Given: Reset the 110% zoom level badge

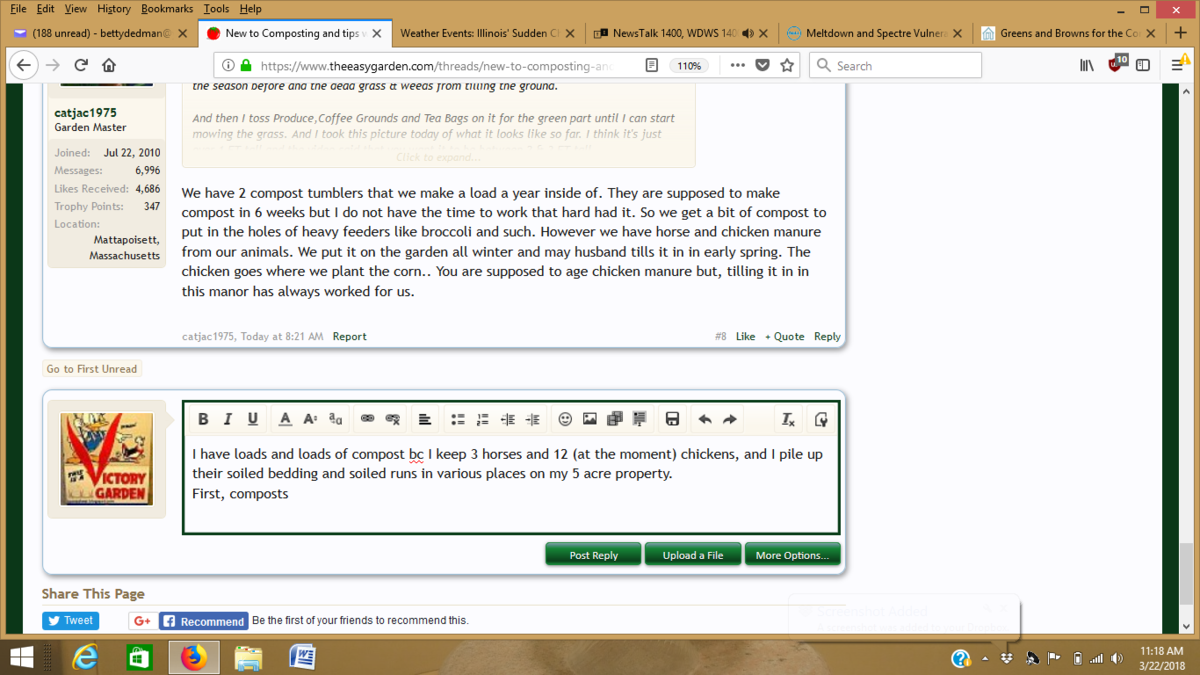Looking at the screenshot, I should click(688, 66).
